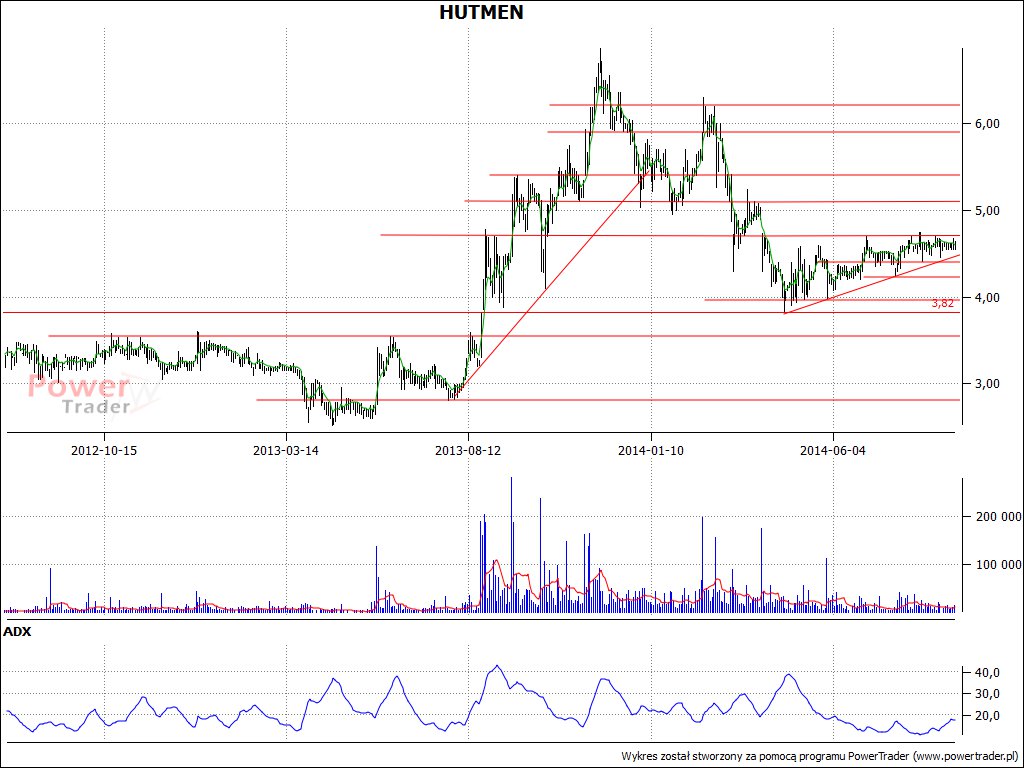The image size is (1024, 768).
Task: Click the 100 000 volume axis label
Action: click(x=999, y=564)
